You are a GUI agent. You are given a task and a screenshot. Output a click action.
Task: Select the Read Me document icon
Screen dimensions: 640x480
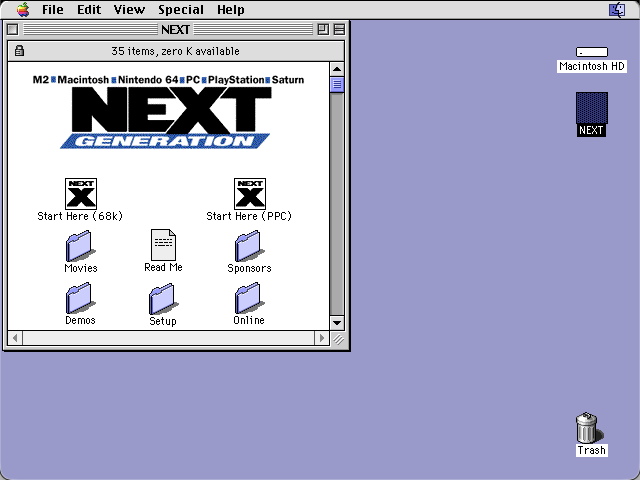click(x=163, y=245)
